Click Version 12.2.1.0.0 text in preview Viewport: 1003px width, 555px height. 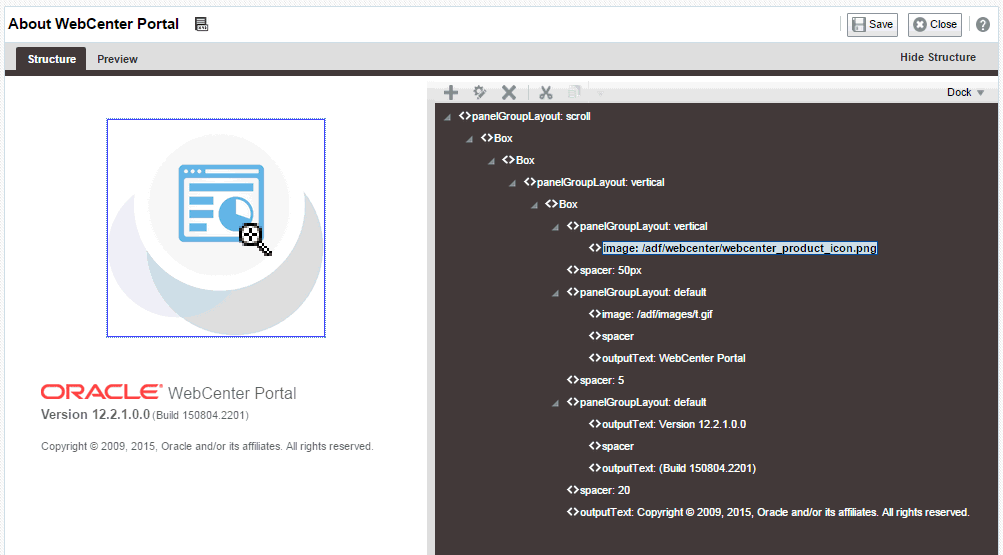(95, 414)
